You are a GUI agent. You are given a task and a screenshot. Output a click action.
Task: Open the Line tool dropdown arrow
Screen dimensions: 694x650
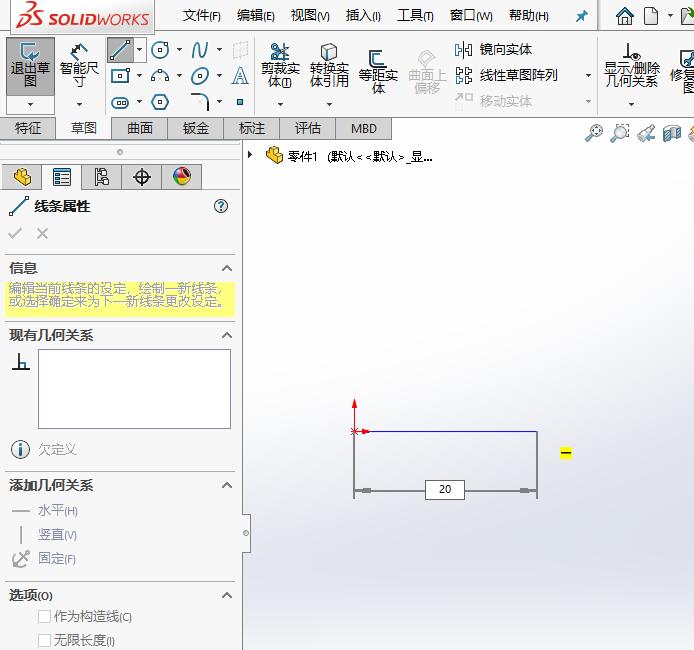[x=139, y=50]
